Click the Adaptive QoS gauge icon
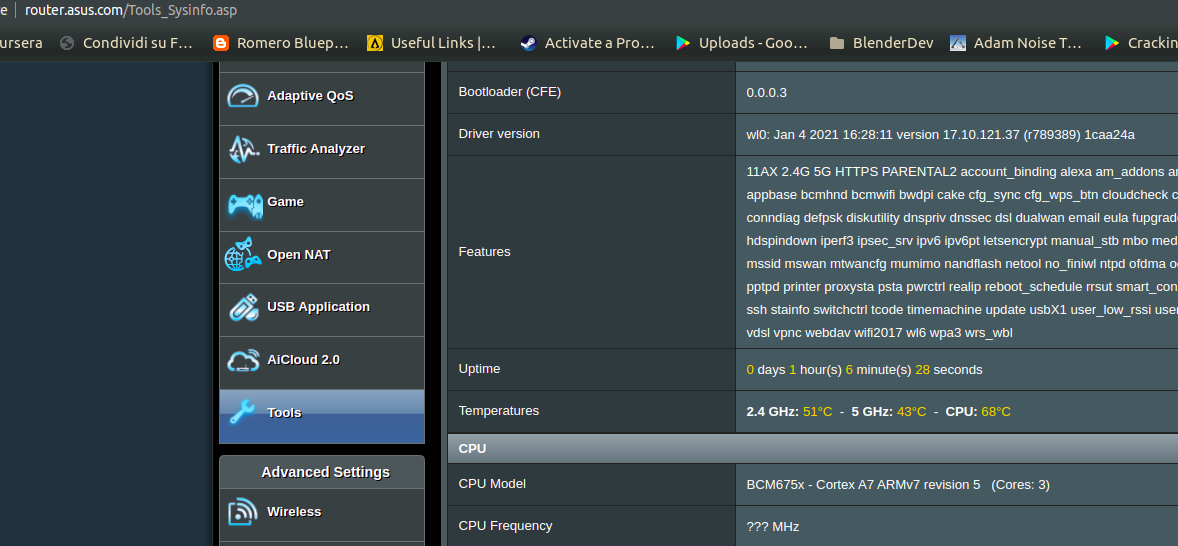This screenshot has height=546, width=1178. pyautogui.click(x=243, y=97)
